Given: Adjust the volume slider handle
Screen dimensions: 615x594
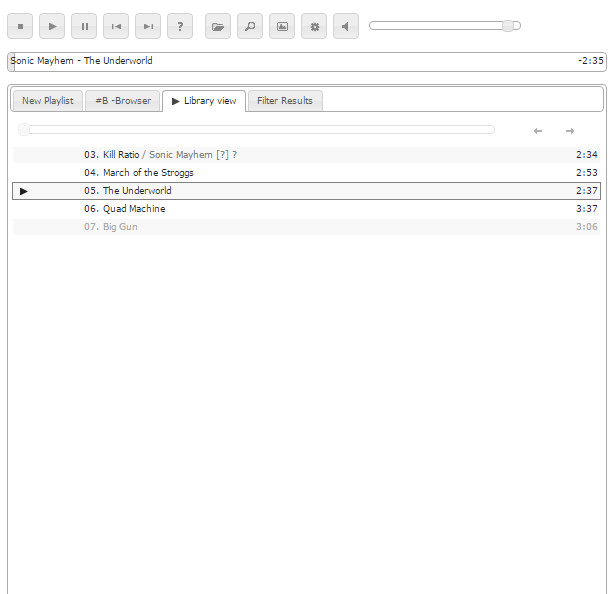Looking at the screenshot, I should pos(508,26).
